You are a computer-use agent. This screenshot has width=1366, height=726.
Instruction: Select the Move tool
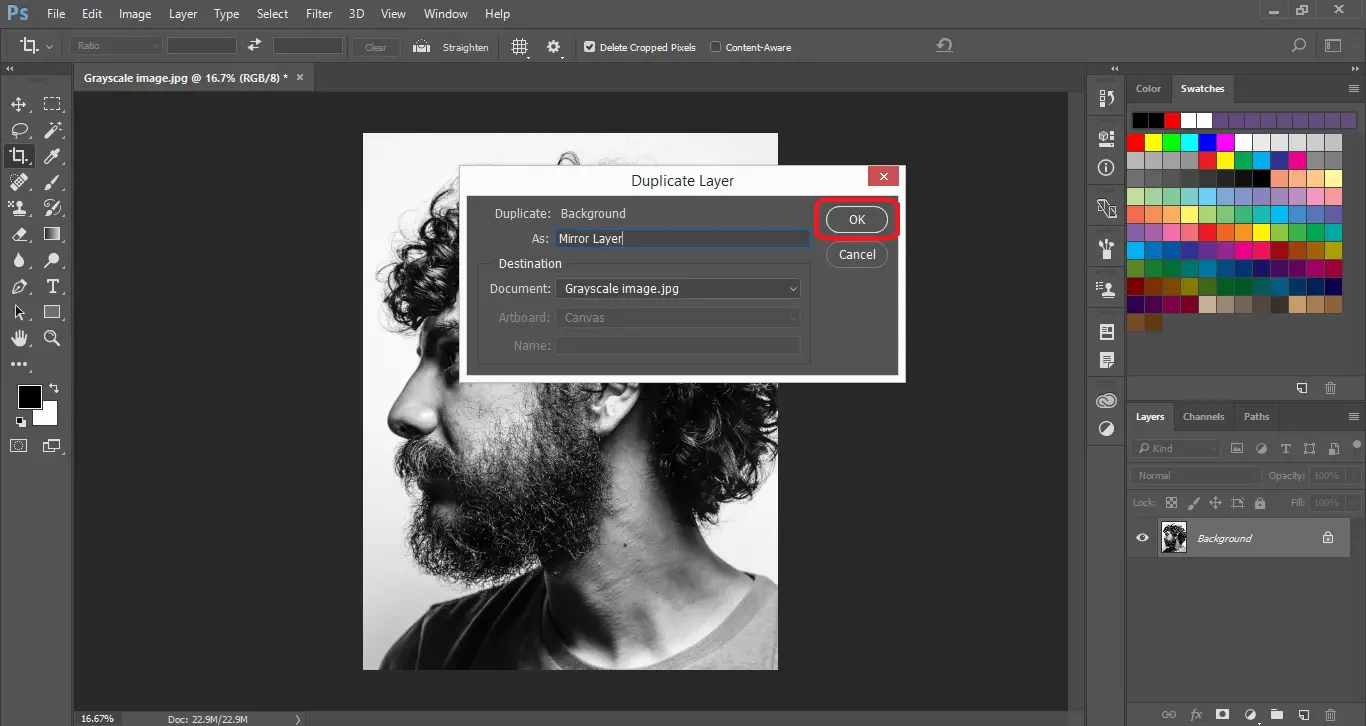click(x=18, y=104)
